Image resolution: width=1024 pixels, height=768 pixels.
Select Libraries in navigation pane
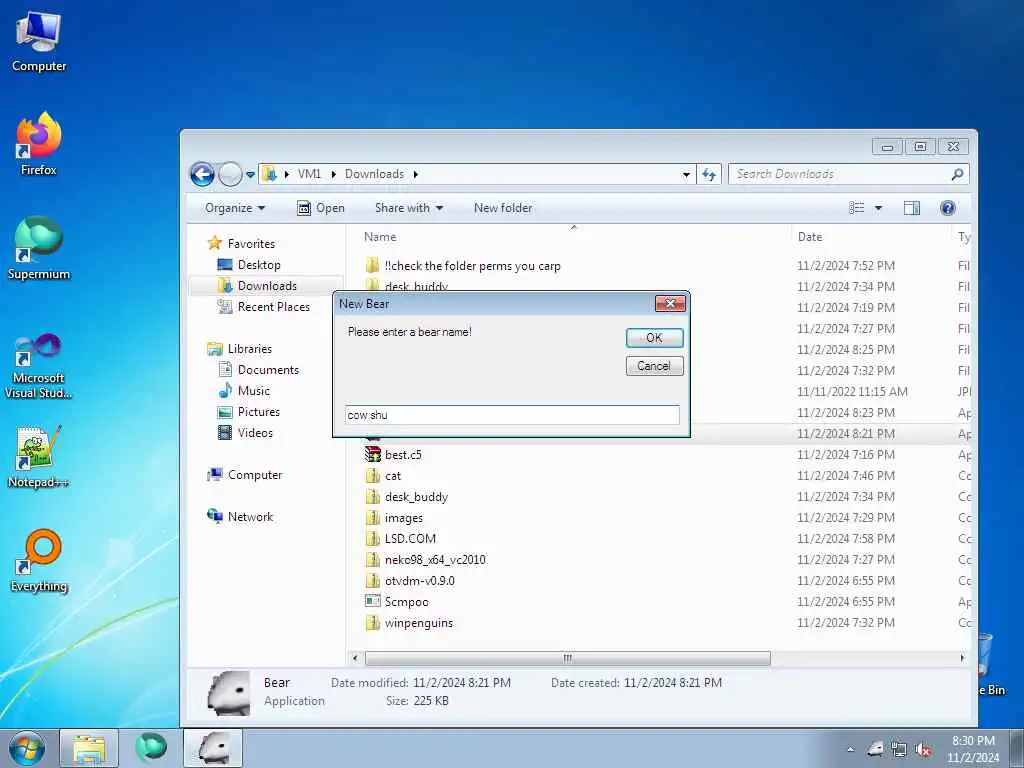[249, 349]
